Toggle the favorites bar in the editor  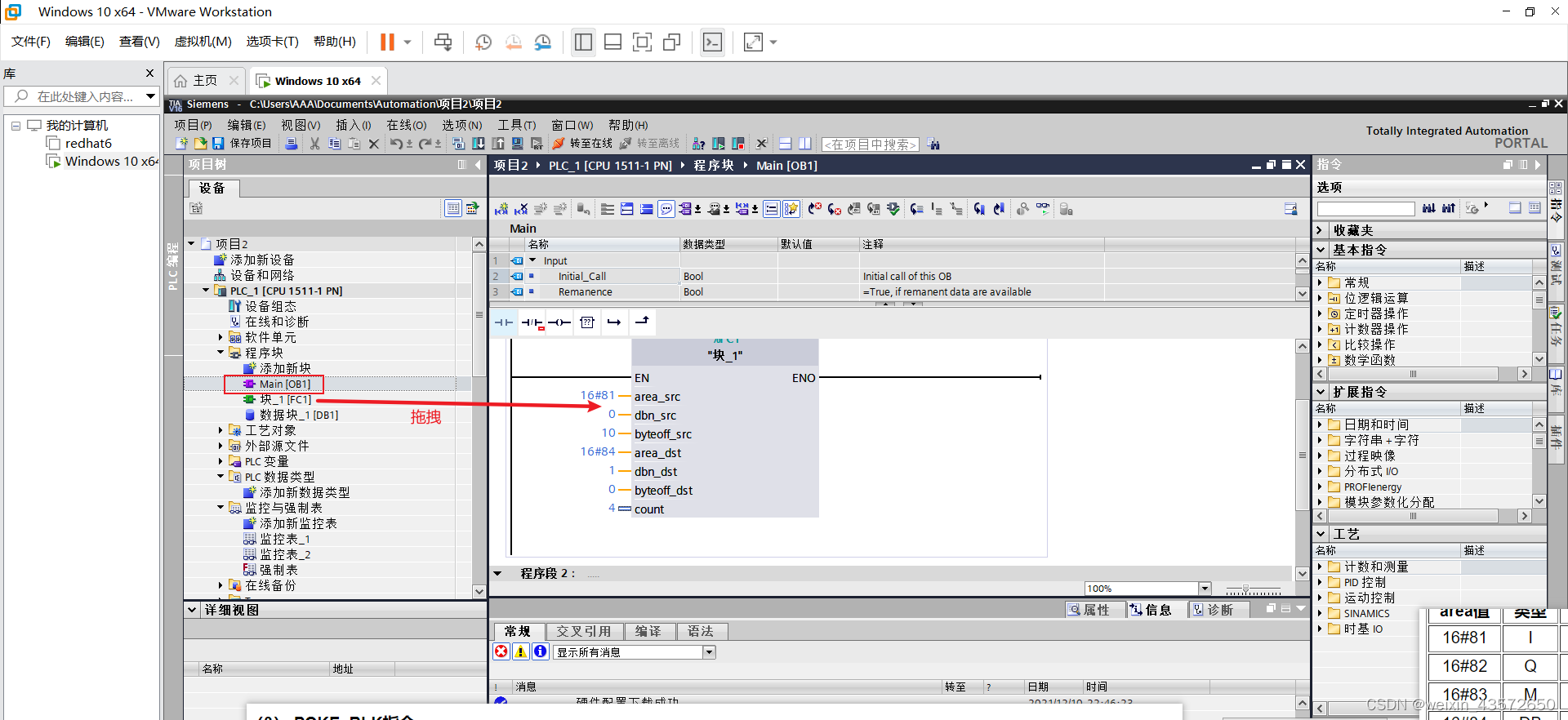click(x=791, y=209)
